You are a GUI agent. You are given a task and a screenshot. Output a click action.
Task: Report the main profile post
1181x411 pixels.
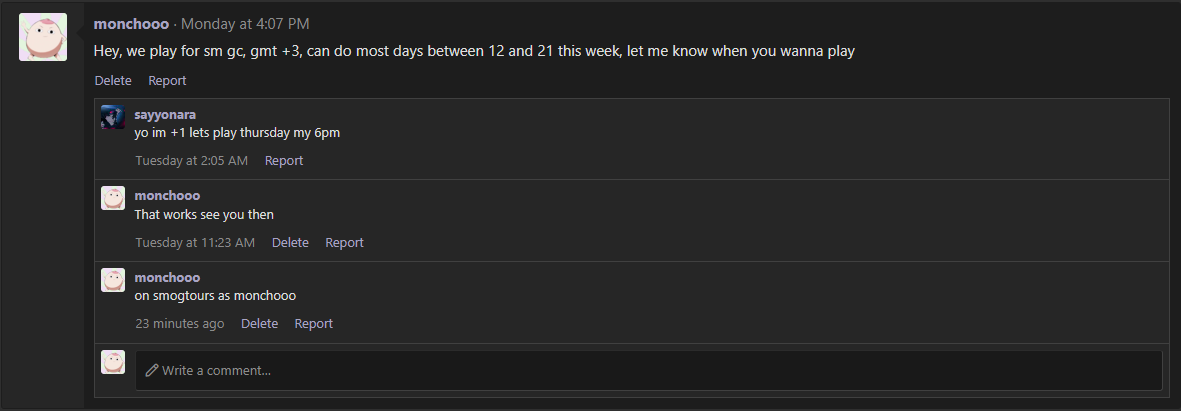(x=167, y=80)
